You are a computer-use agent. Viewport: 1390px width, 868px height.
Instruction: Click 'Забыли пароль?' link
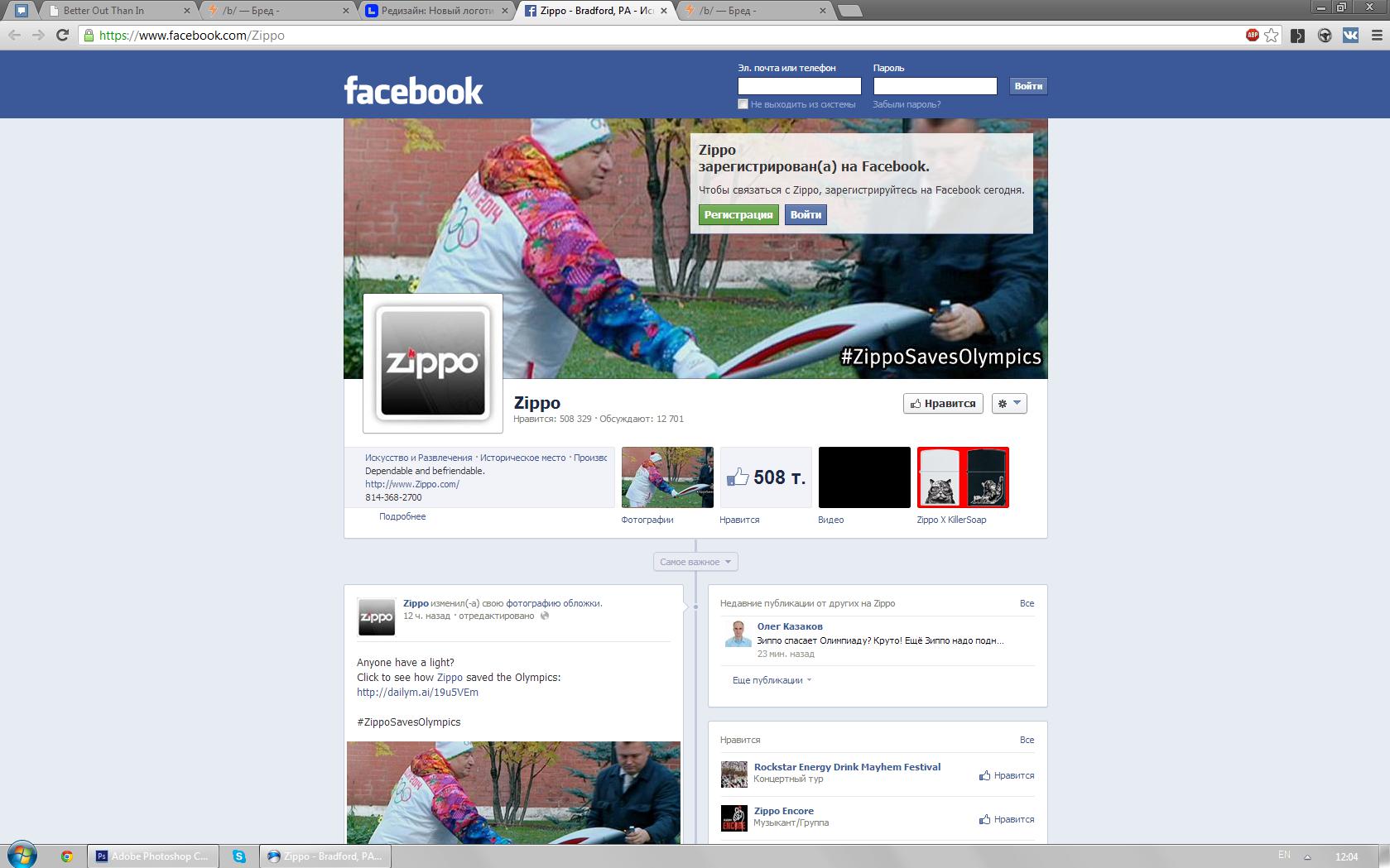click(907, 104)
